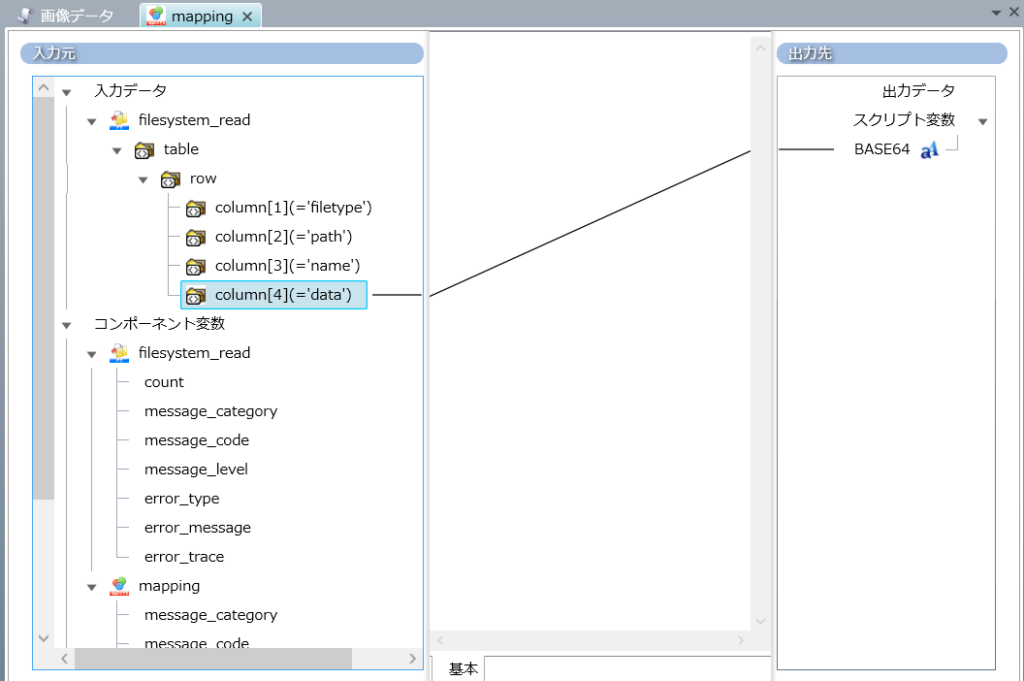Collapse the 入力データ tree node
The width and height of the screenshot is (1024, 681).
point(67,92)
